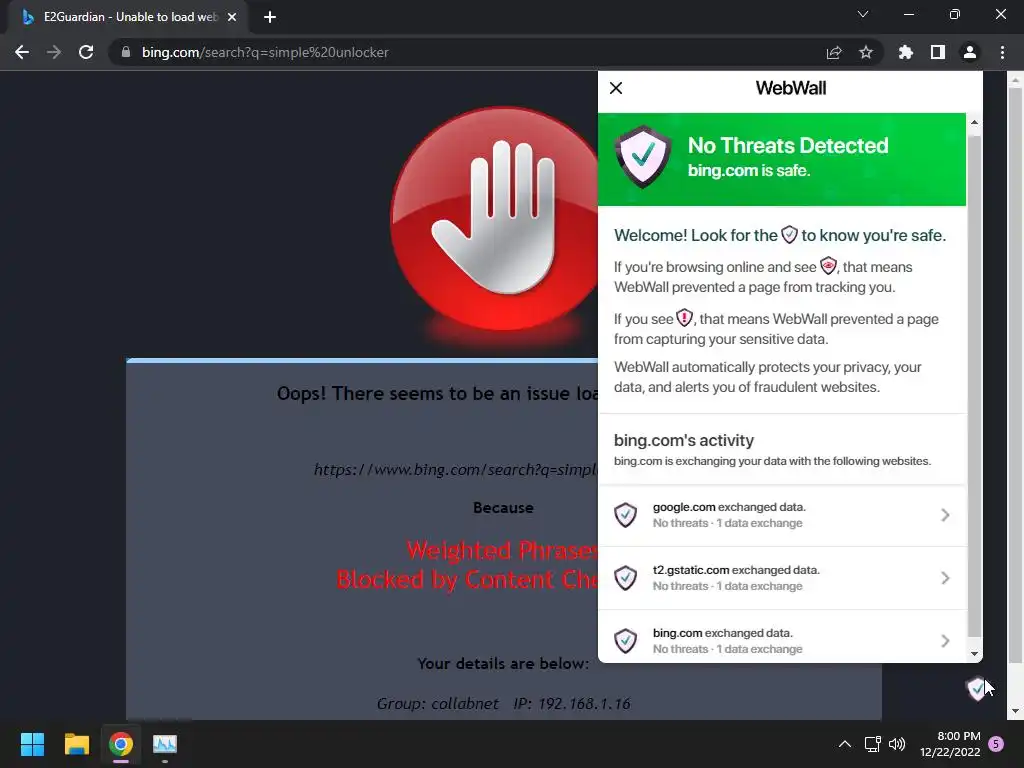Image resolution: width=1024 pixels, height=768 pixels.
Task: Close the E2Guardian tab
Action: (x=232, y=17)
